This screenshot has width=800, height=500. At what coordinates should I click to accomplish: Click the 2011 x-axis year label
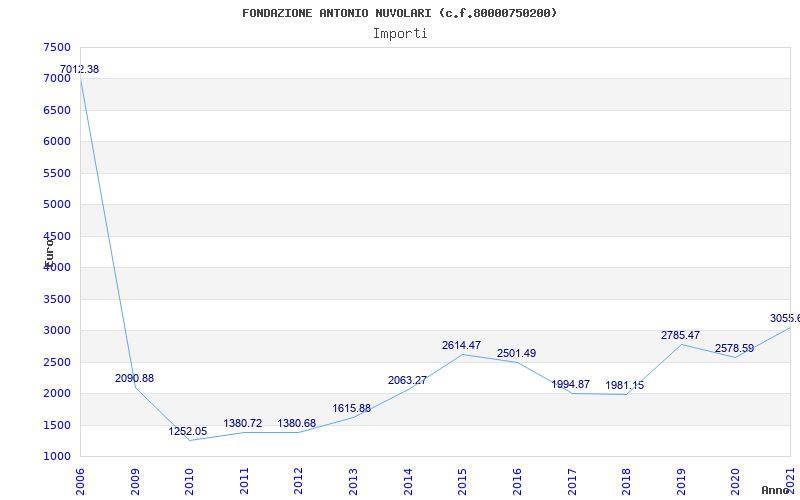click(x=244, y=482)
